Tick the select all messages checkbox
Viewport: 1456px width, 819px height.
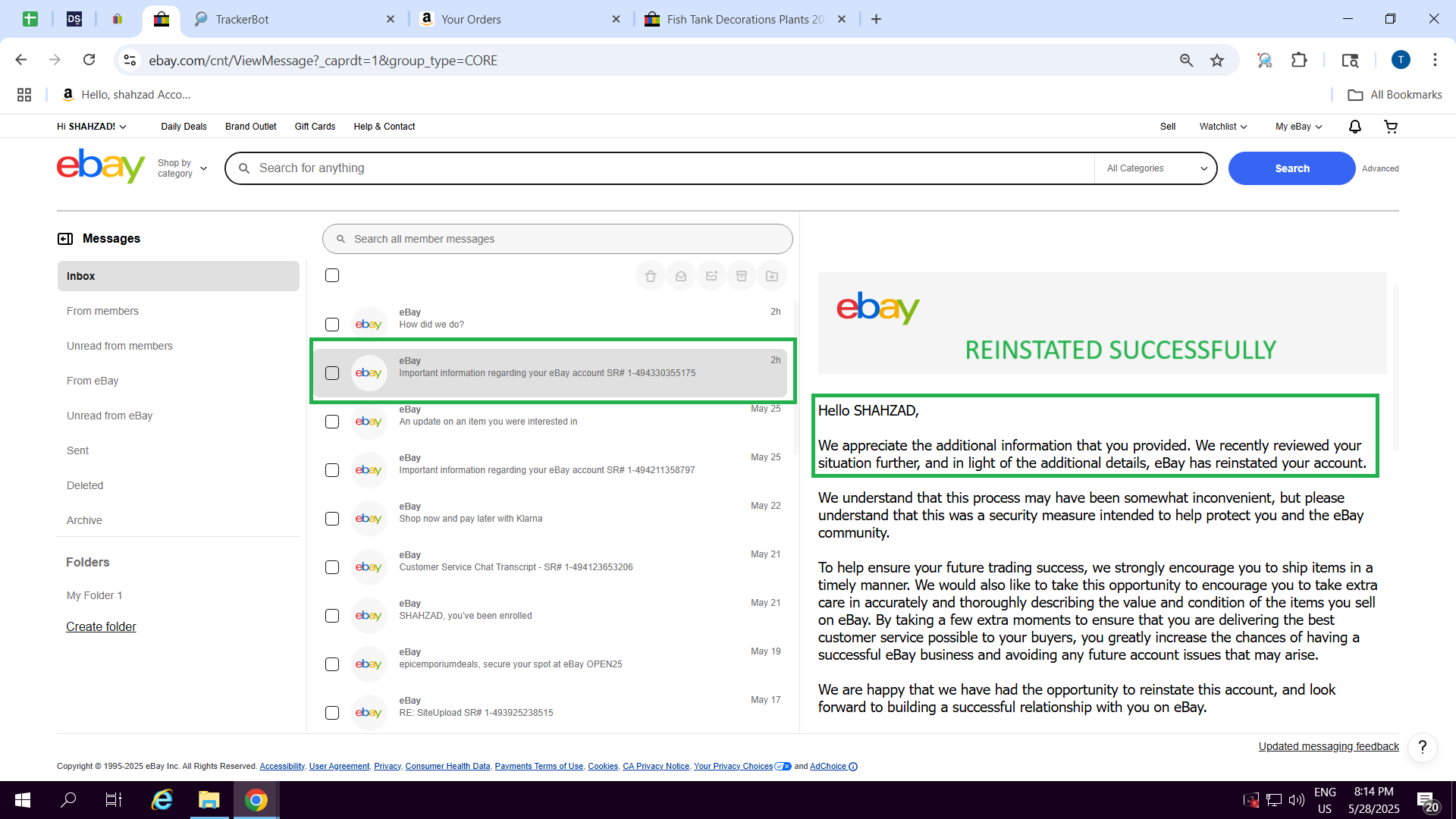click(332, 275)
